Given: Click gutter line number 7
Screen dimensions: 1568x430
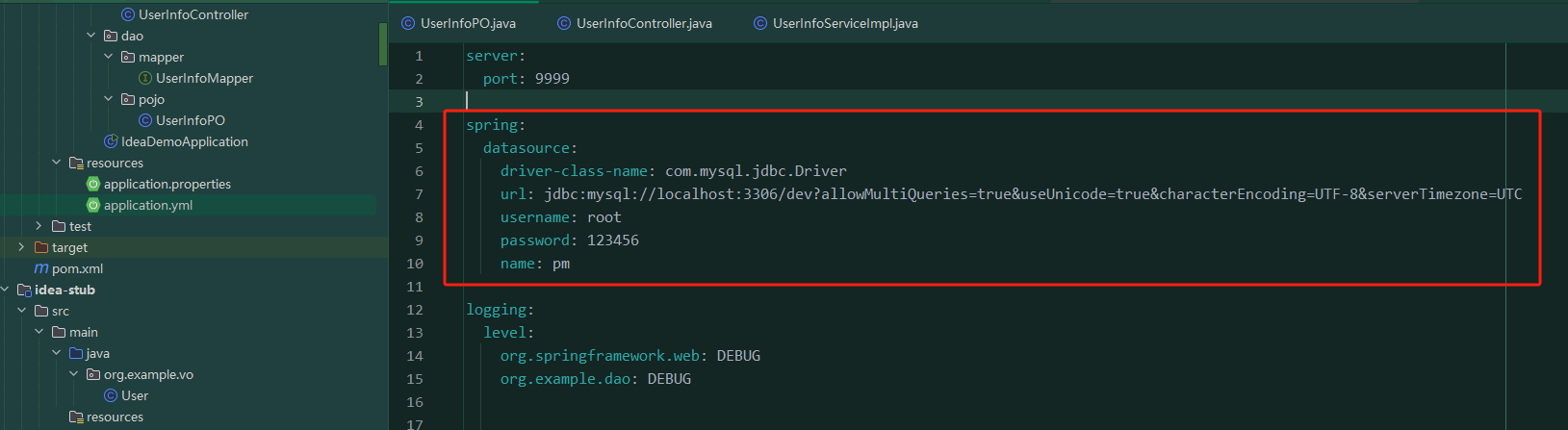Looking at the screenshot, I should click(x=419, y=194).
